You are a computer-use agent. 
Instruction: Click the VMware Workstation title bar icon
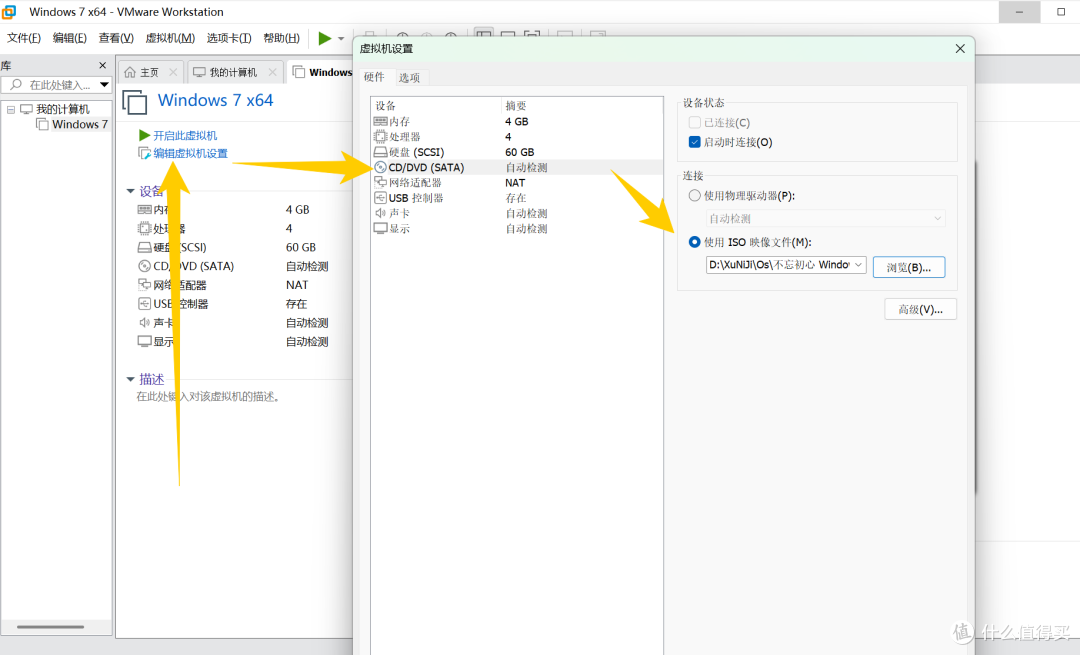[x=9, y=12]
